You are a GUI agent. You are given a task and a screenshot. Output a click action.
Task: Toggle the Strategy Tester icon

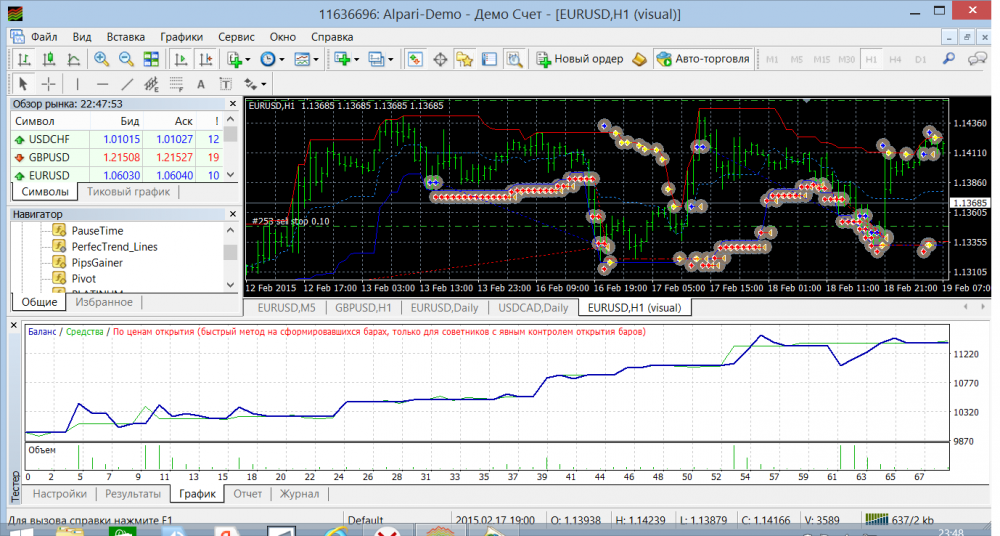514,59
